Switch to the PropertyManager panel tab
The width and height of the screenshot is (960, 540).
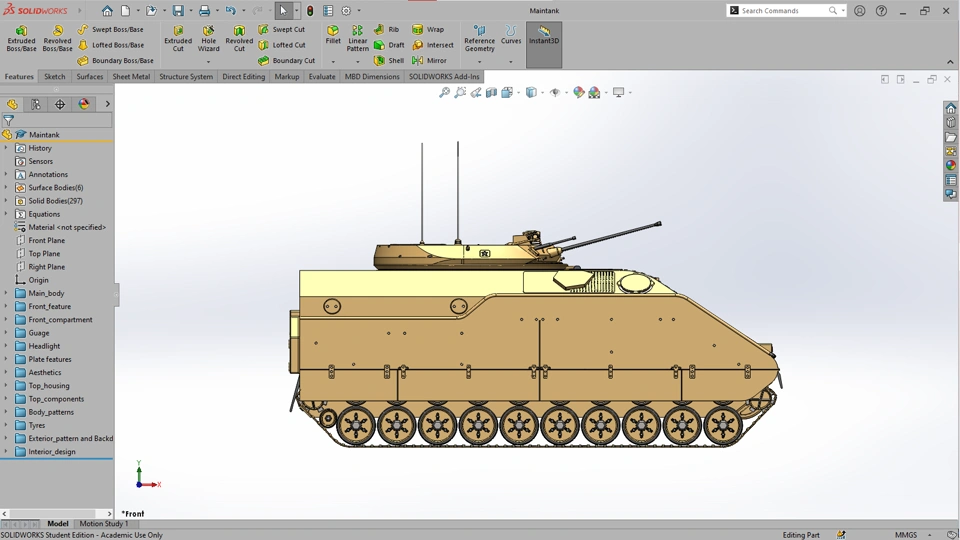36,104
